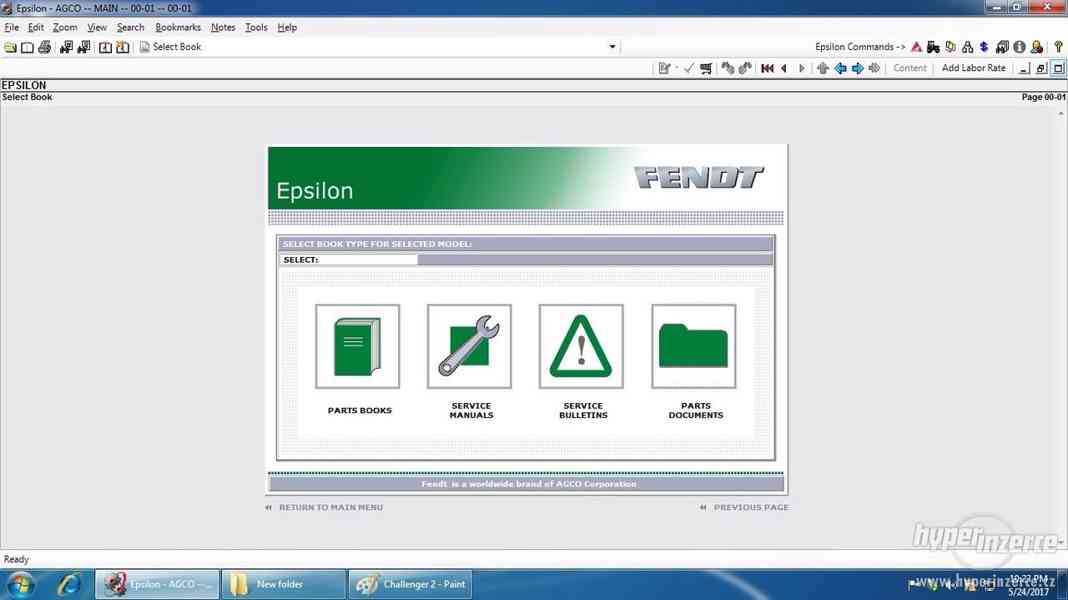The height and width of the screenshot is (600, 1068).
Task: Minimize the inner document window
Action: (x=1024, y=68)
